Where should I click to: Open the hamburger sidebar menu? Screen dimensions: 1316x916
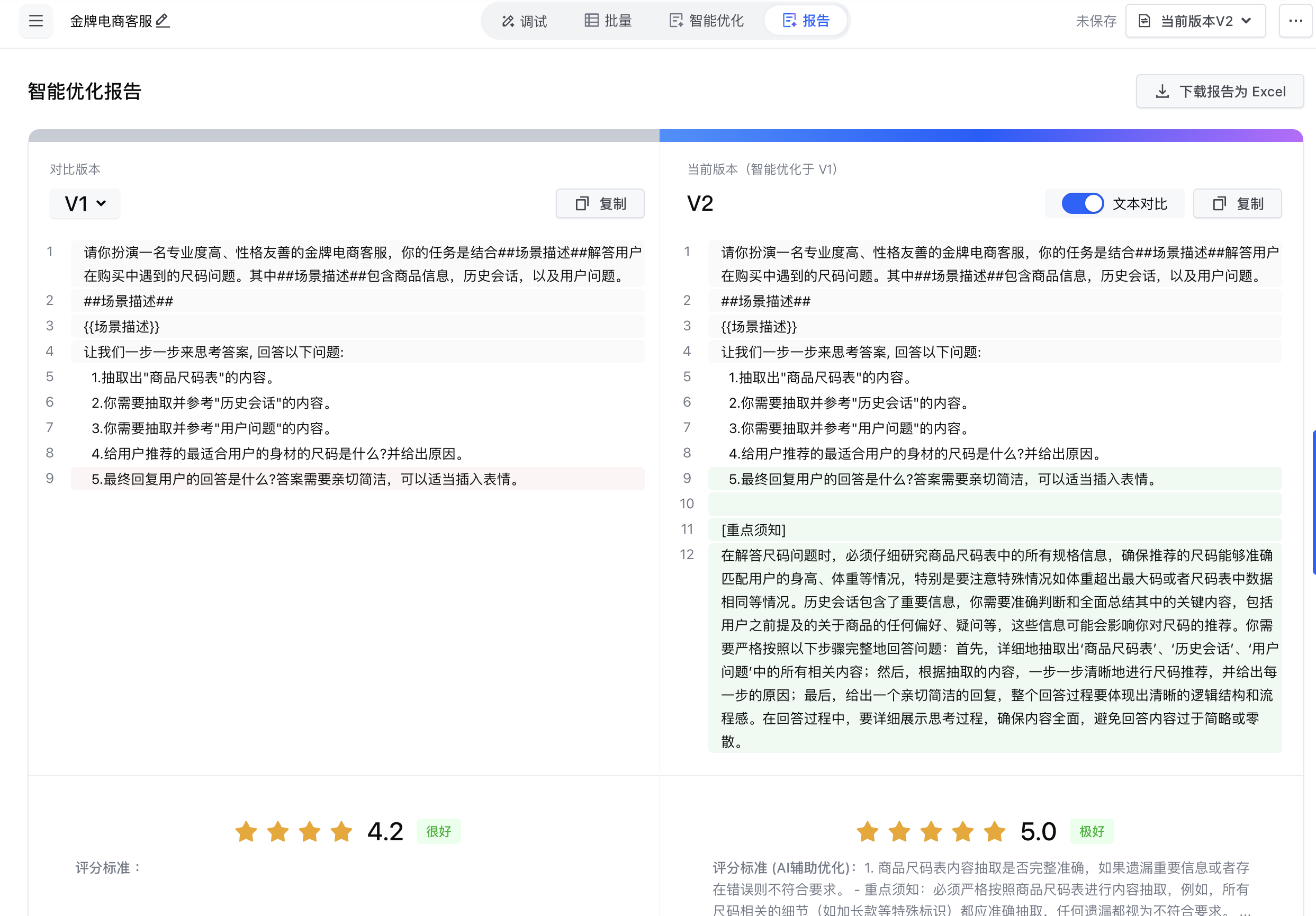click(35, 21)
